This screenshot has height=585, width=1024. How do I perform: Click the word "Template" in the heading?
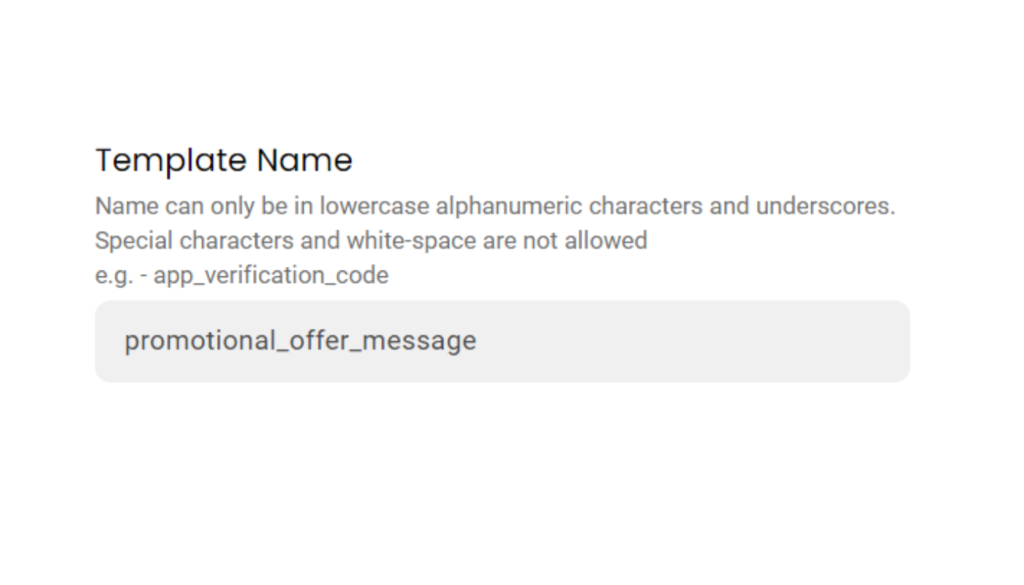pyautogui.click(x=170, y=160)
